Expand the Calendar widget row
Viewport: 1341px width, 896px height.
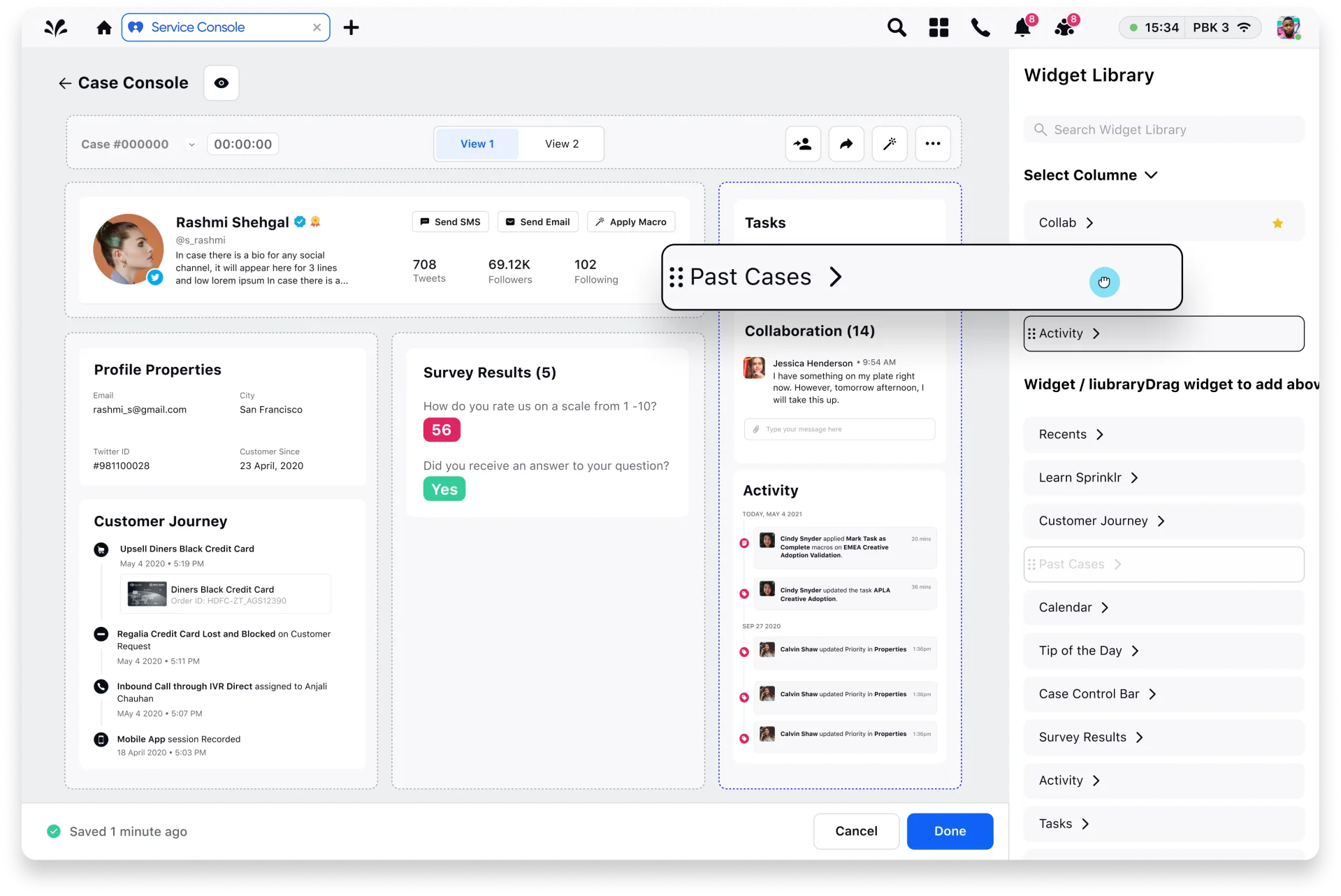pos(1164,608)
